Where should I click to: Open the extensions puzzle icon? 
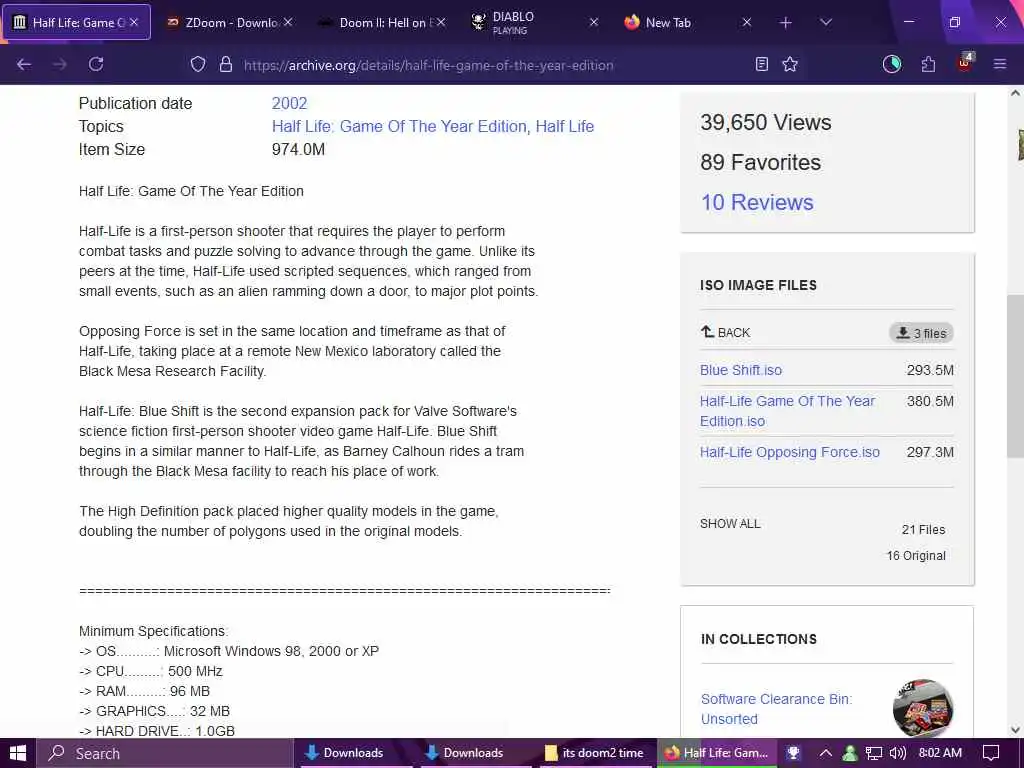point(928,64)
